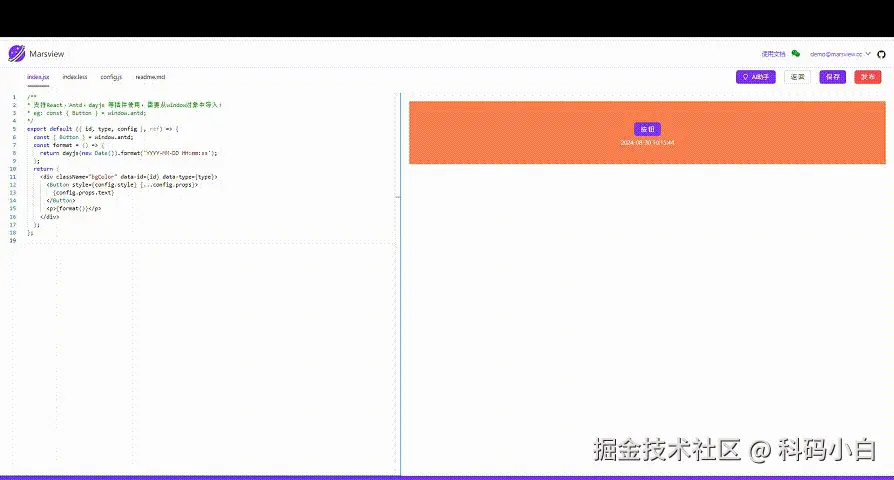Click the className bgColor div line

pos(128,177)
